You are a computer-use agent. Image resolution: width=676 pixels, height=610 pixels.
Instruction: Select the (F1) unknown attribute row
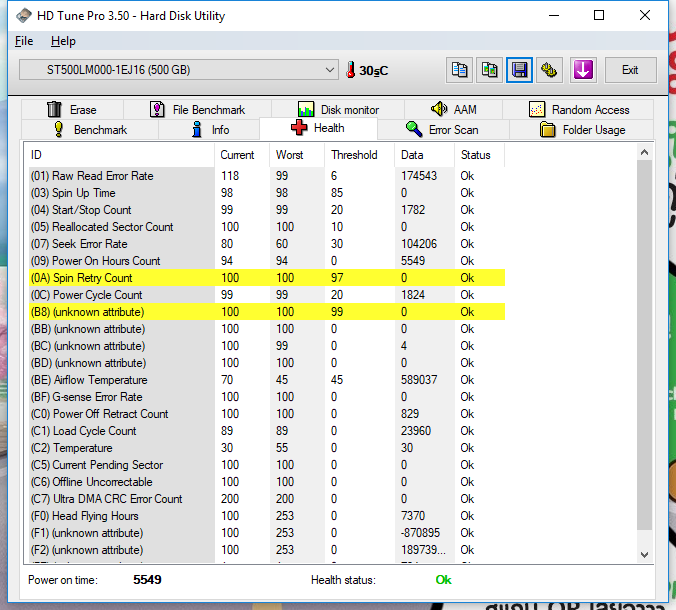click(267, 533)
